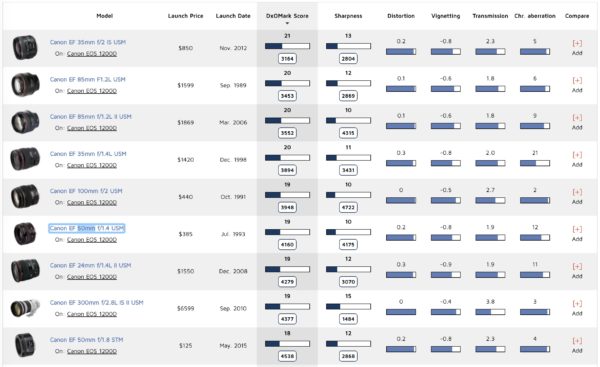This screenshot has width=600, height=367.
Task: Click DxOMark score bar for 85mm F1.2L
Action: click(287, 83)
